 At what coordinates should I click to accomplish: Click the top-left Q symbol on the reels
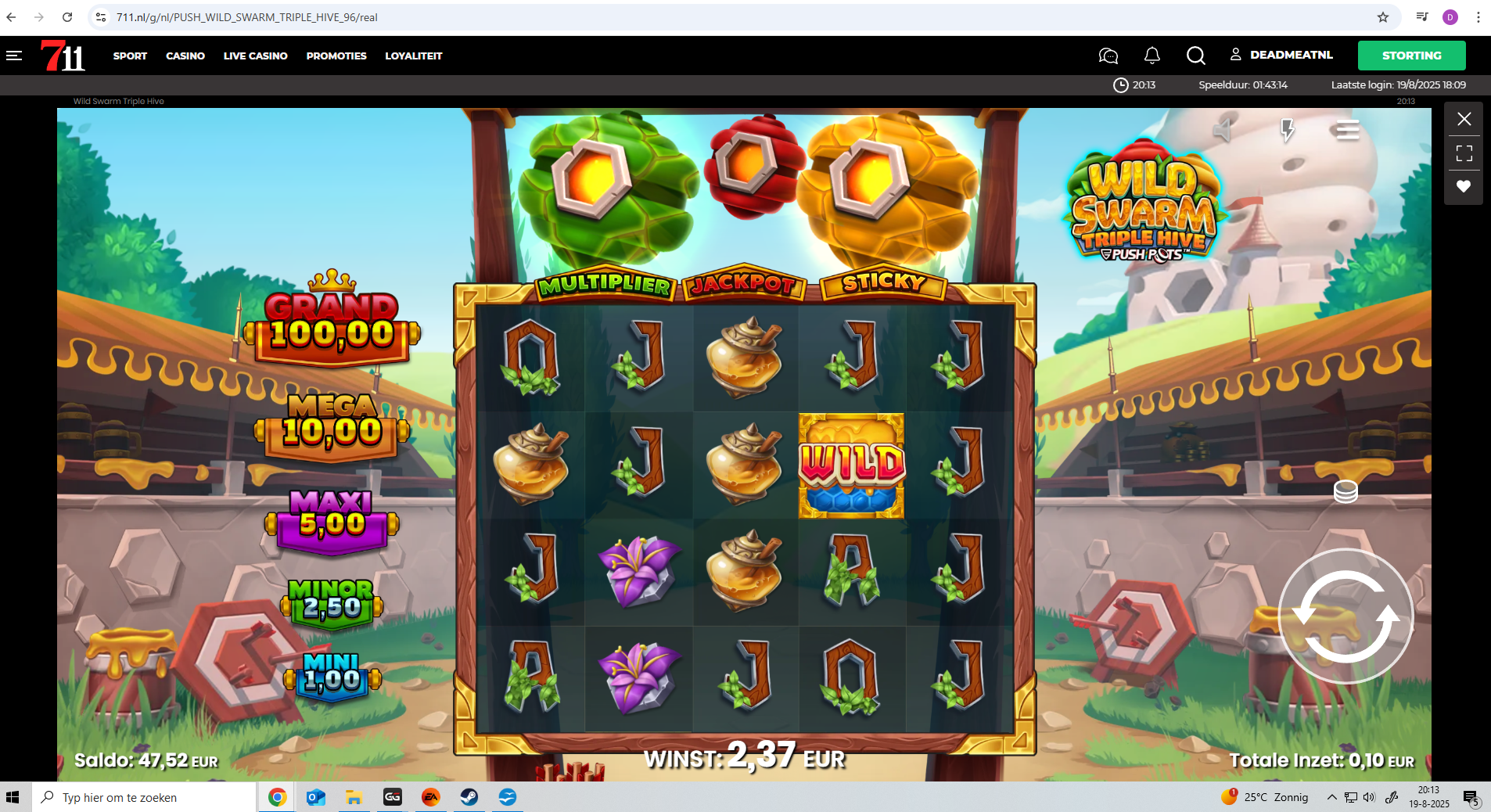pos(531,357)
